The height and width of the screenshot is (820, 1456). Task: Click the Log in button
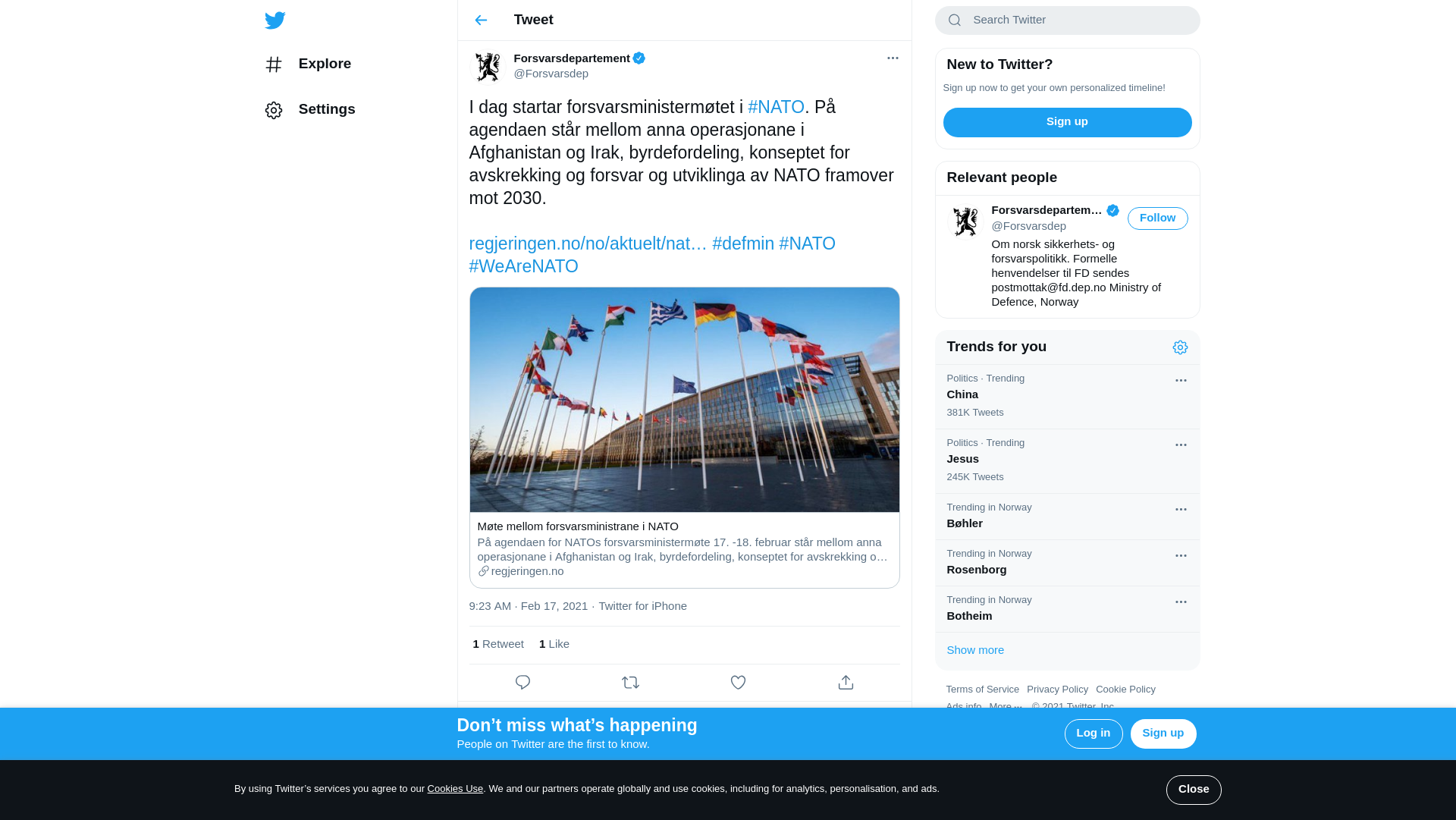click(x=1093, y=734)
